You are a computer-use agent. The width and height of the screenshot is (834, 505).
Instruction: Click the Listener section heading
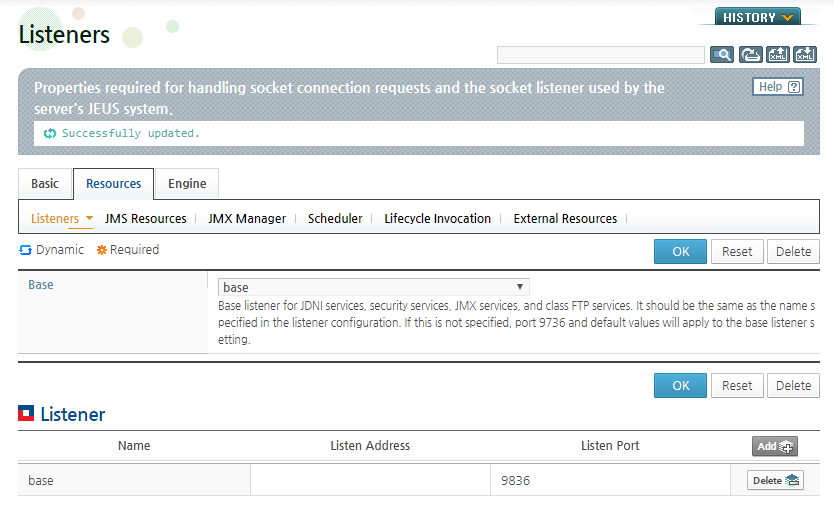pyautogui.click(x=73, y=414)
